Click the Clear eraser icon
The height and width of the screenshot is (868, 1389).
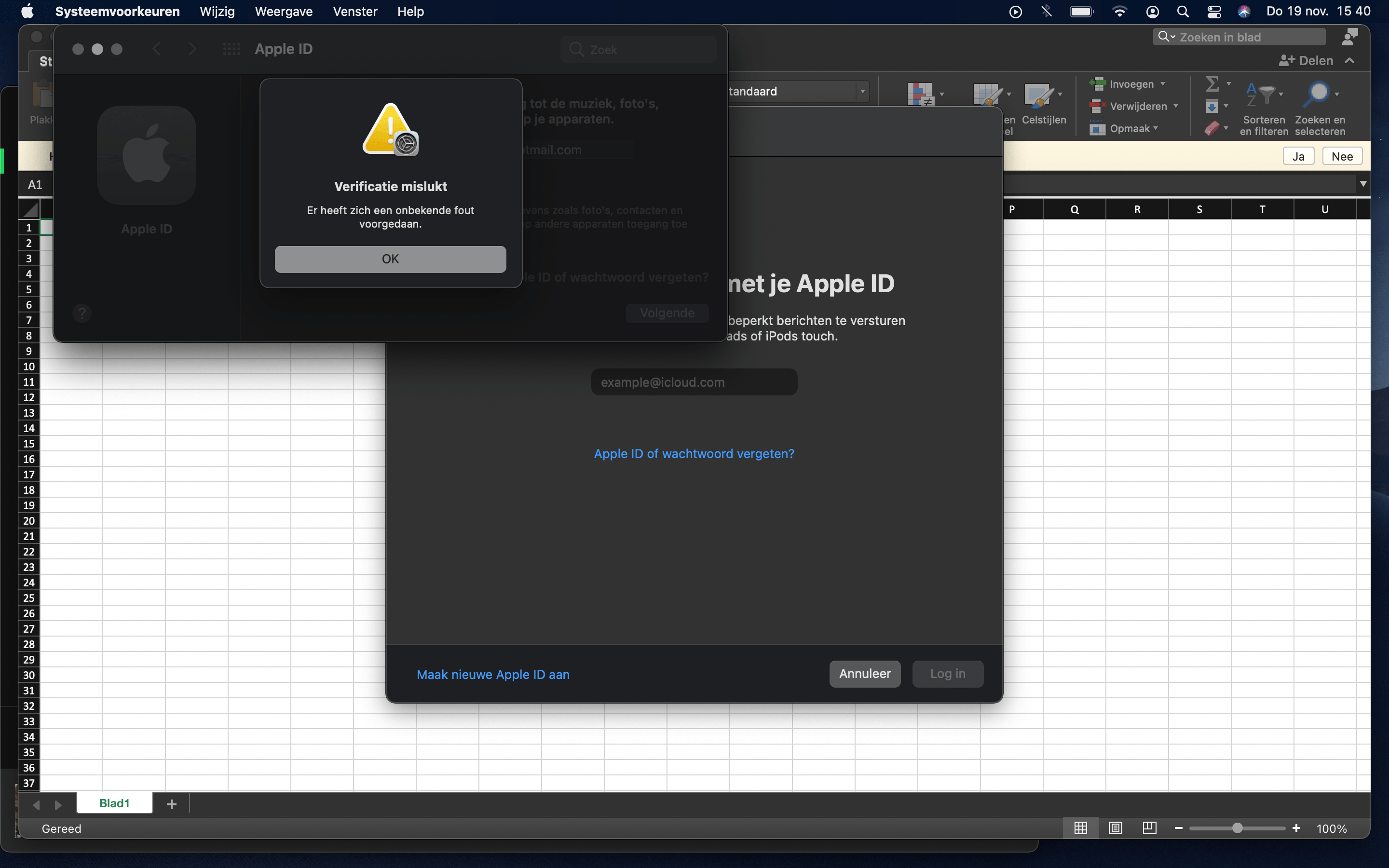click(x=1212, y=128)
